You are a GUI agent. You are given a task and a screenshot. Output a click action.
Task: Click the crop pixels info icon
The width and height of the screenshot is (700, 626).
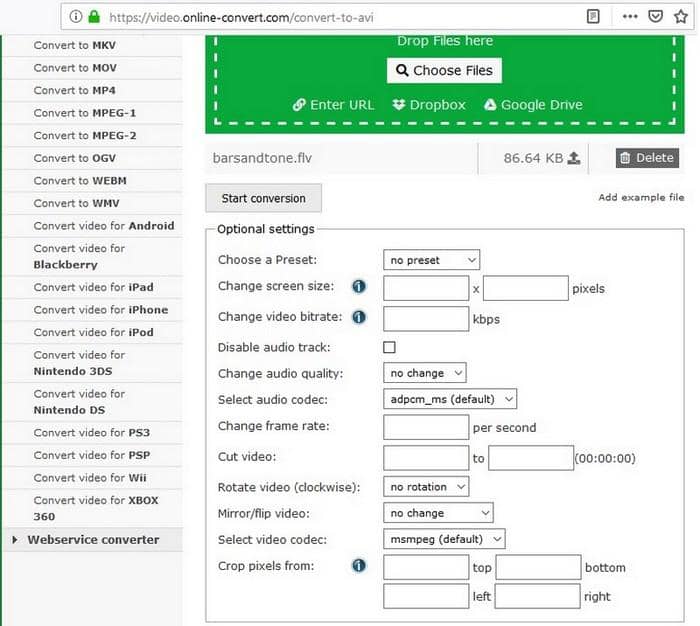[x=359, y=566]
